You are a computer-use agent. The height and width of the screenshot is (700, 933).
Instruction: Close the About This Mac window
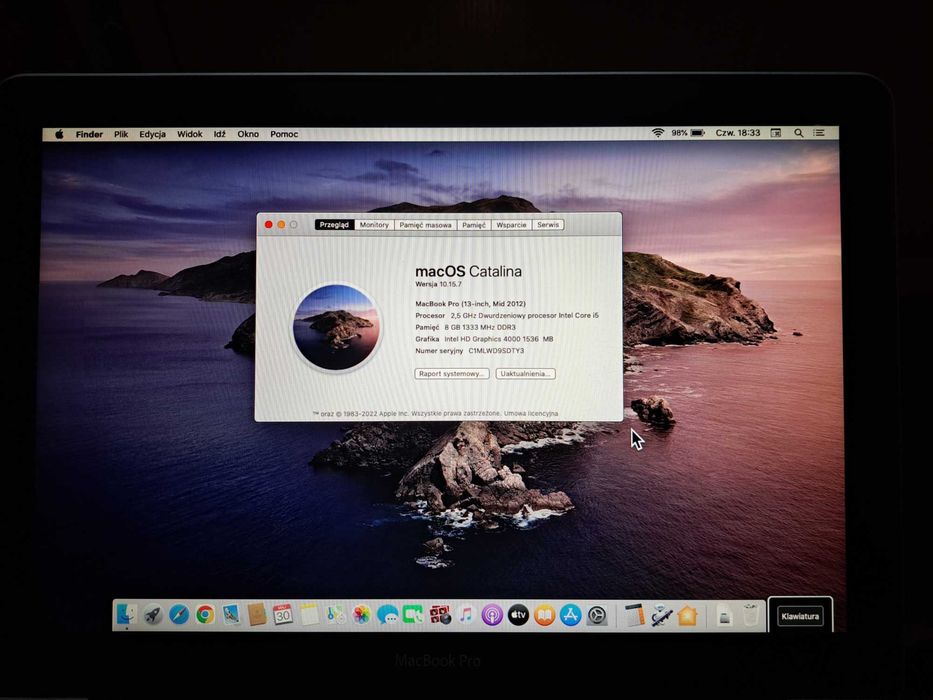coord(268,224)
